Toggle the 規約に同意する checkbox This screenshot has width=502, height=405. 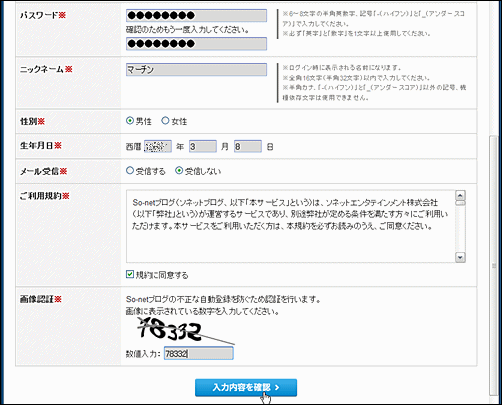130,274
